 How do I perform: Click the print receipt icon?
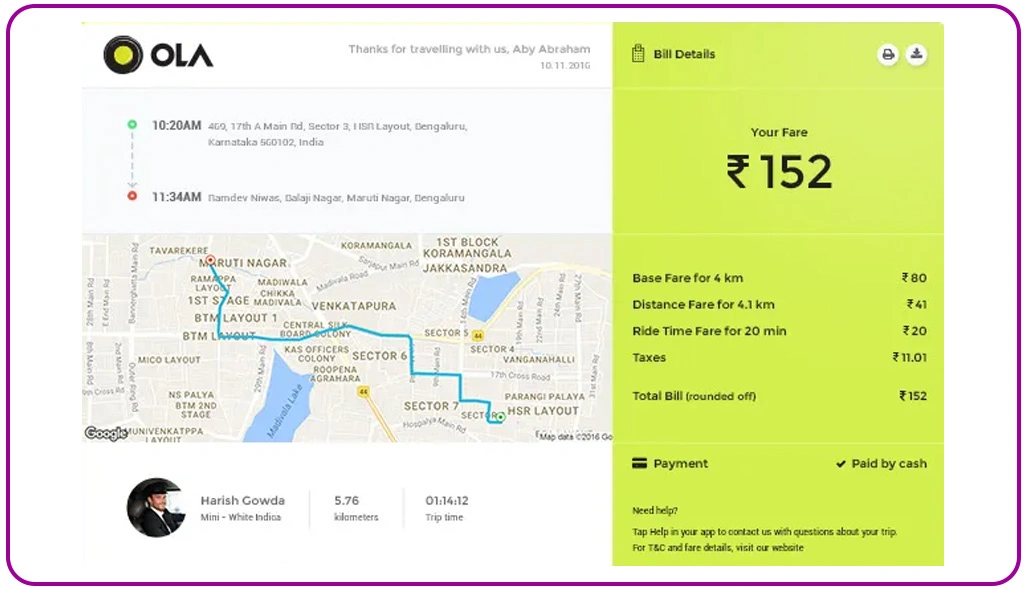pyautogui.click(x=888, y=54)
